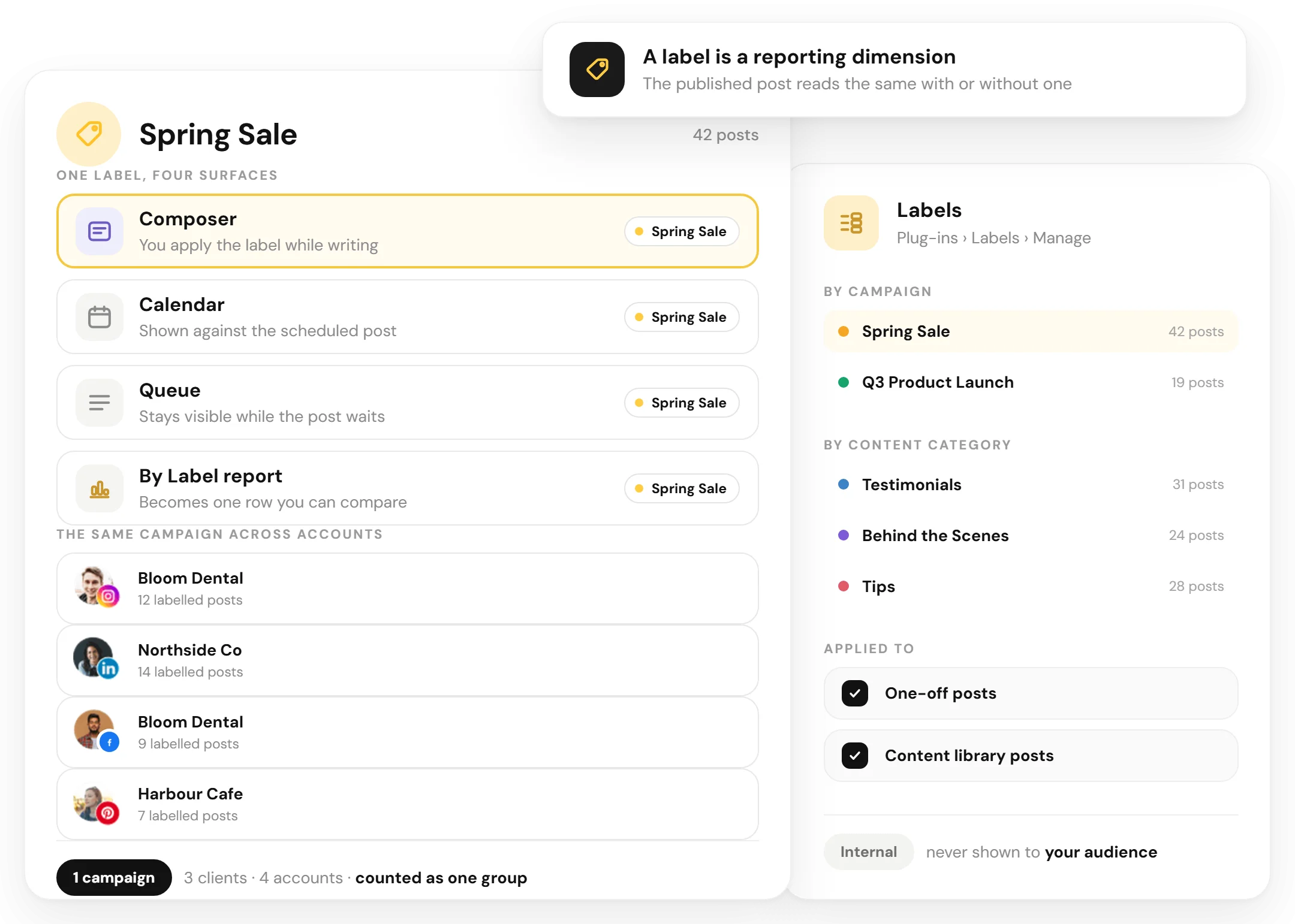Image resolution: width=1295 pixels, height=924 pixels.
Task: Open the Plug-ins breadcrumb link
Action: pos(927,238)
